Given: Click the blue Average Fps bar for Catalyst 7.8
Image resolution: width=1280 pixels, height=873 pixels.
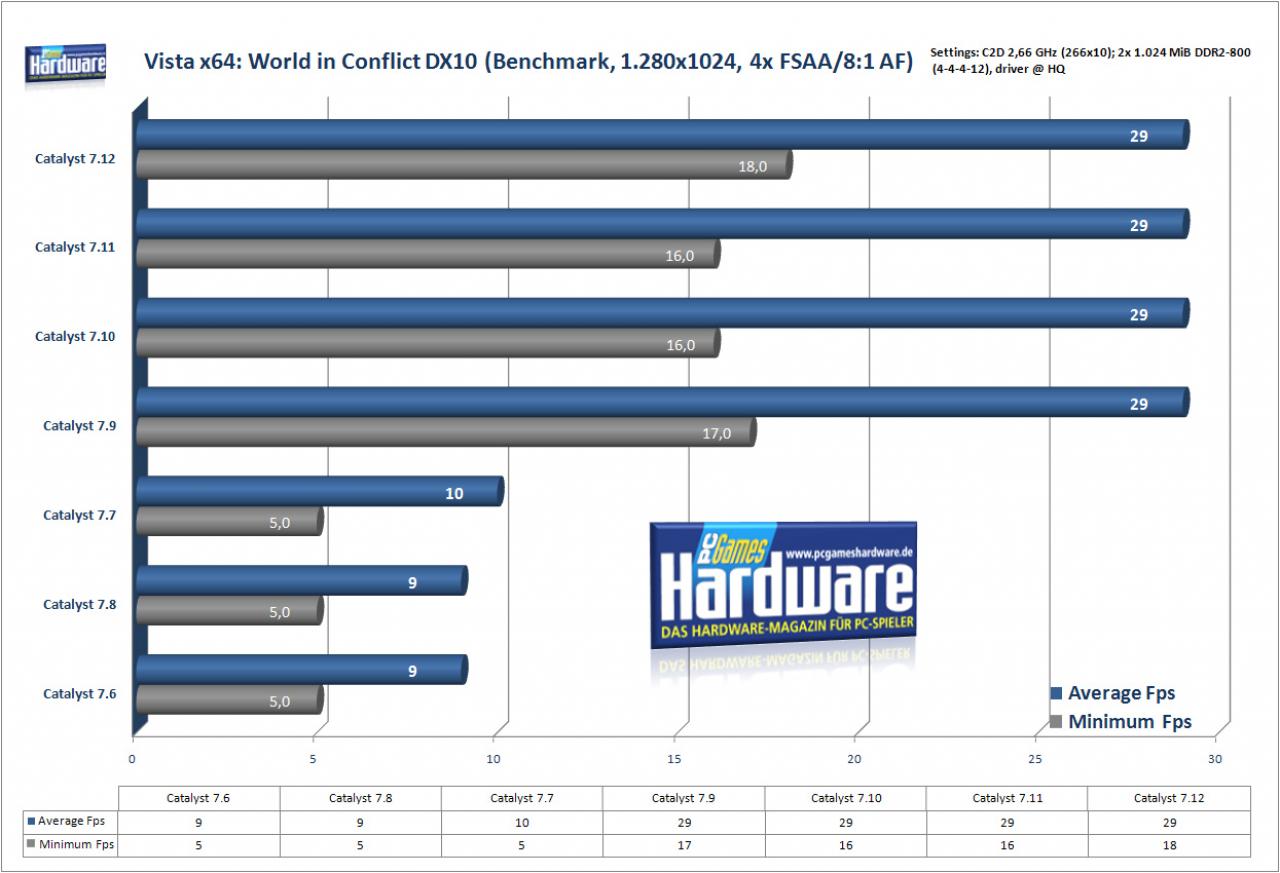Looking at the screenshot, I should [x=301, y=581].
